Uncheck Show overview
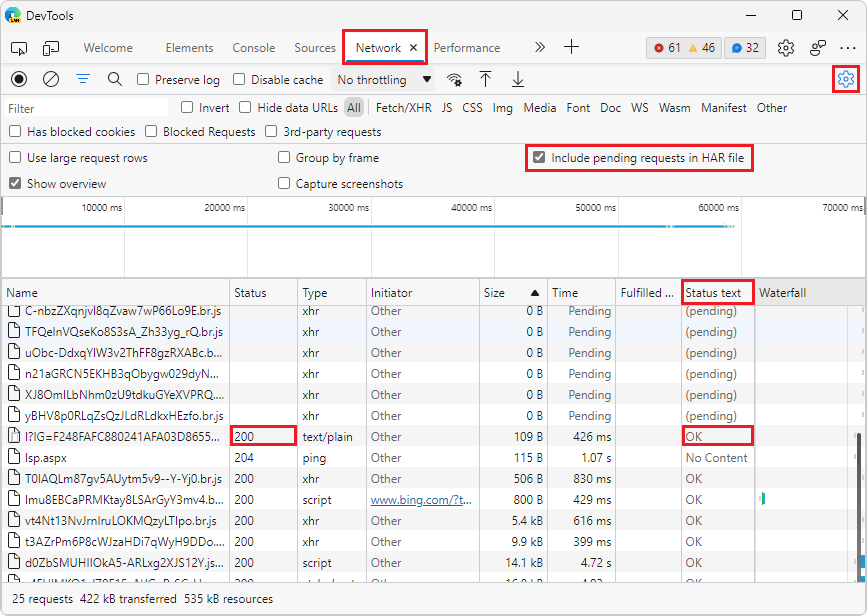Image resolution: width=867 pixels, height=616 pixels. (x=15, y=183)
